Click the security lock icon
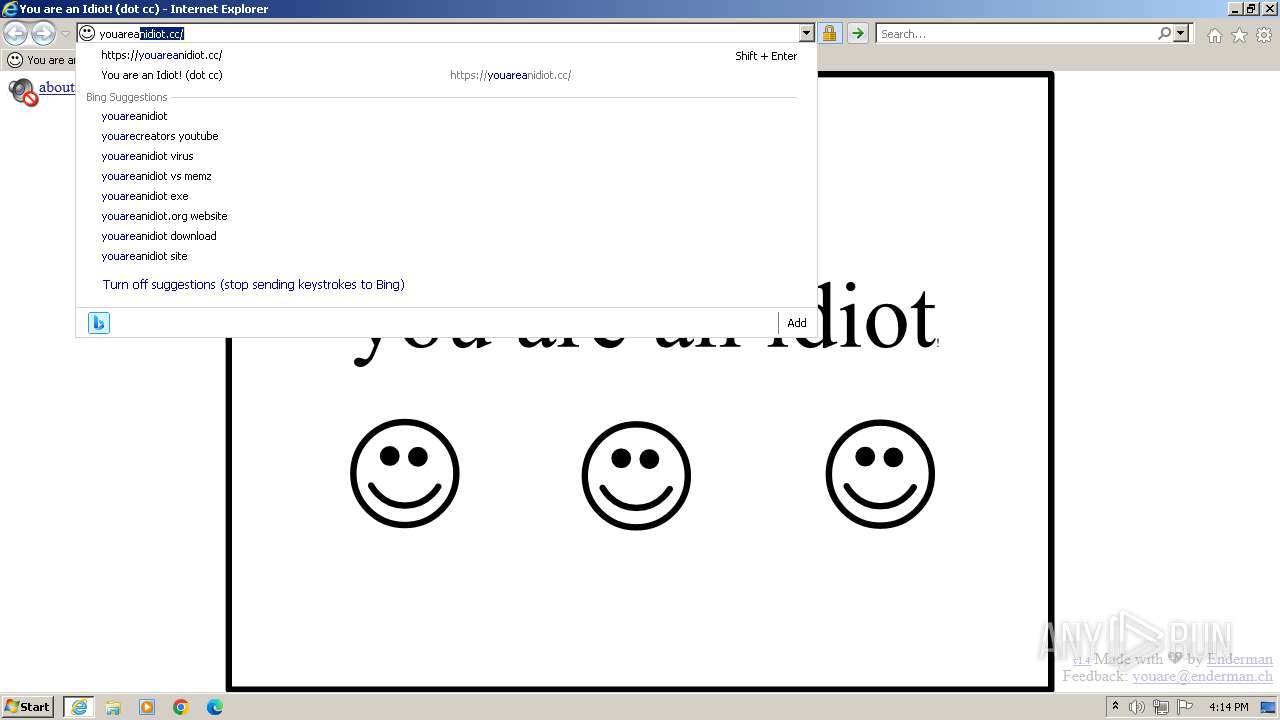This screenshot has height=720, width=1280. [x=830, y=34]
